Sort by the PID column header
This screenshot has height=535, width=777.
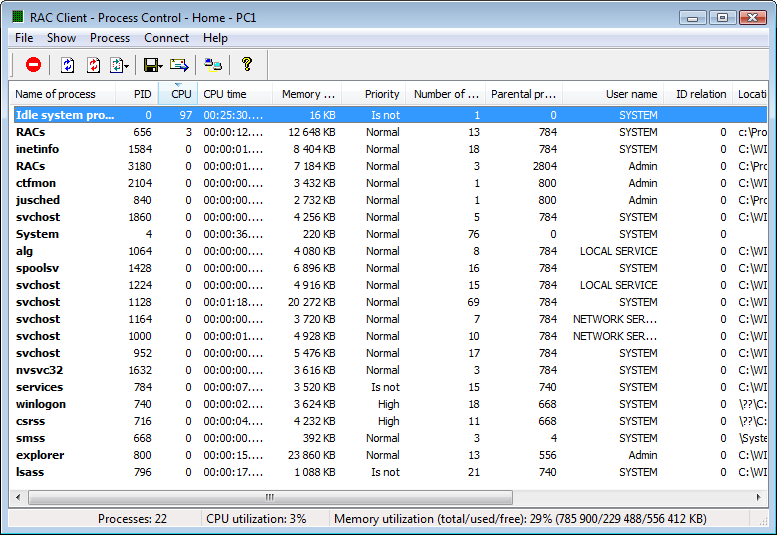click(137, 94)
